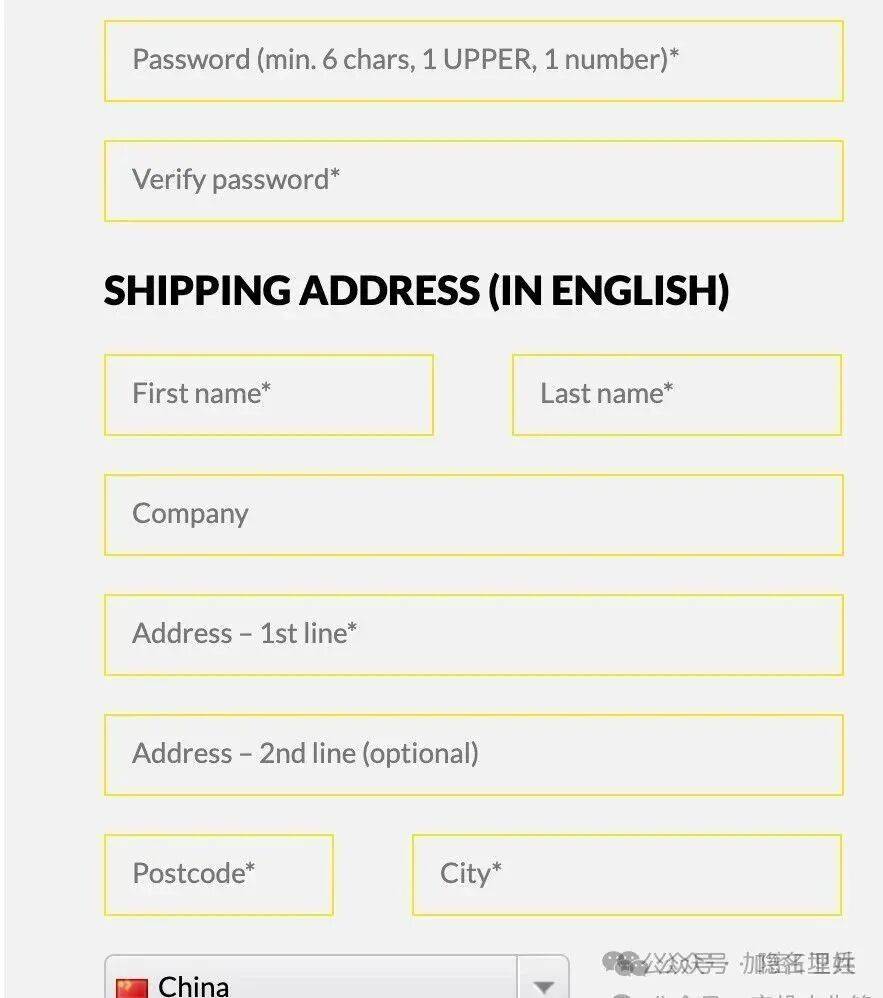This screenshot has width=883, height=998.
Task: Select the Address 1st line field
Action: 473,634
